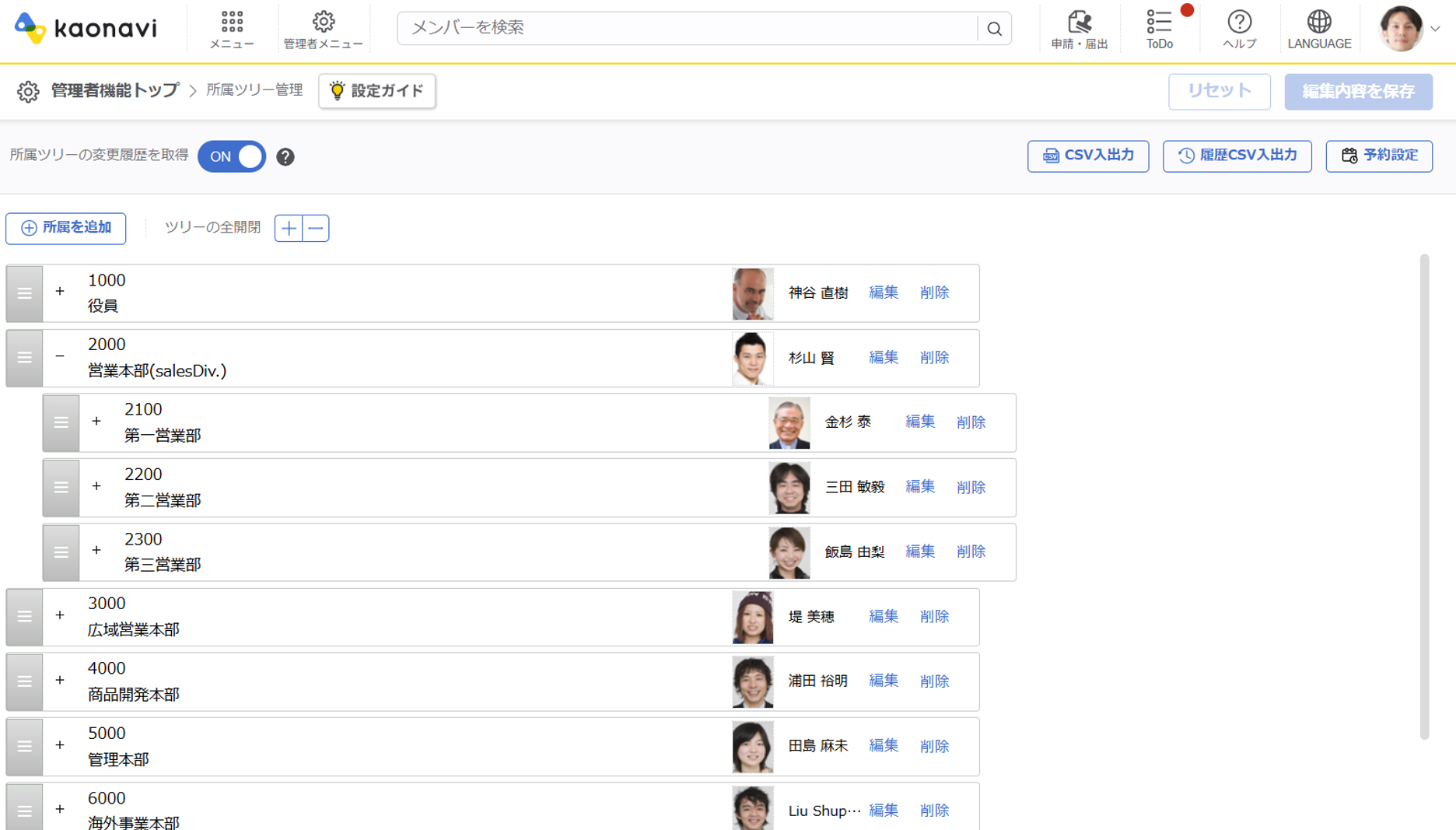Screen dimensions: 1456x830
Task: Expand the 1000 役員 tree node
Action: [60, 292]
